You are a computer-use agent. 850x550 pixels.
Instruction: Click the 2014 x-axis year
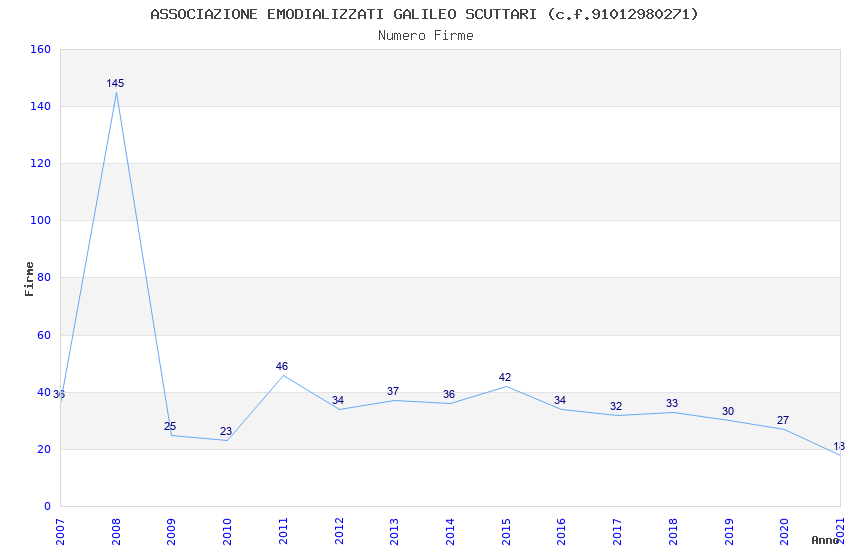[x=450, y=531]
